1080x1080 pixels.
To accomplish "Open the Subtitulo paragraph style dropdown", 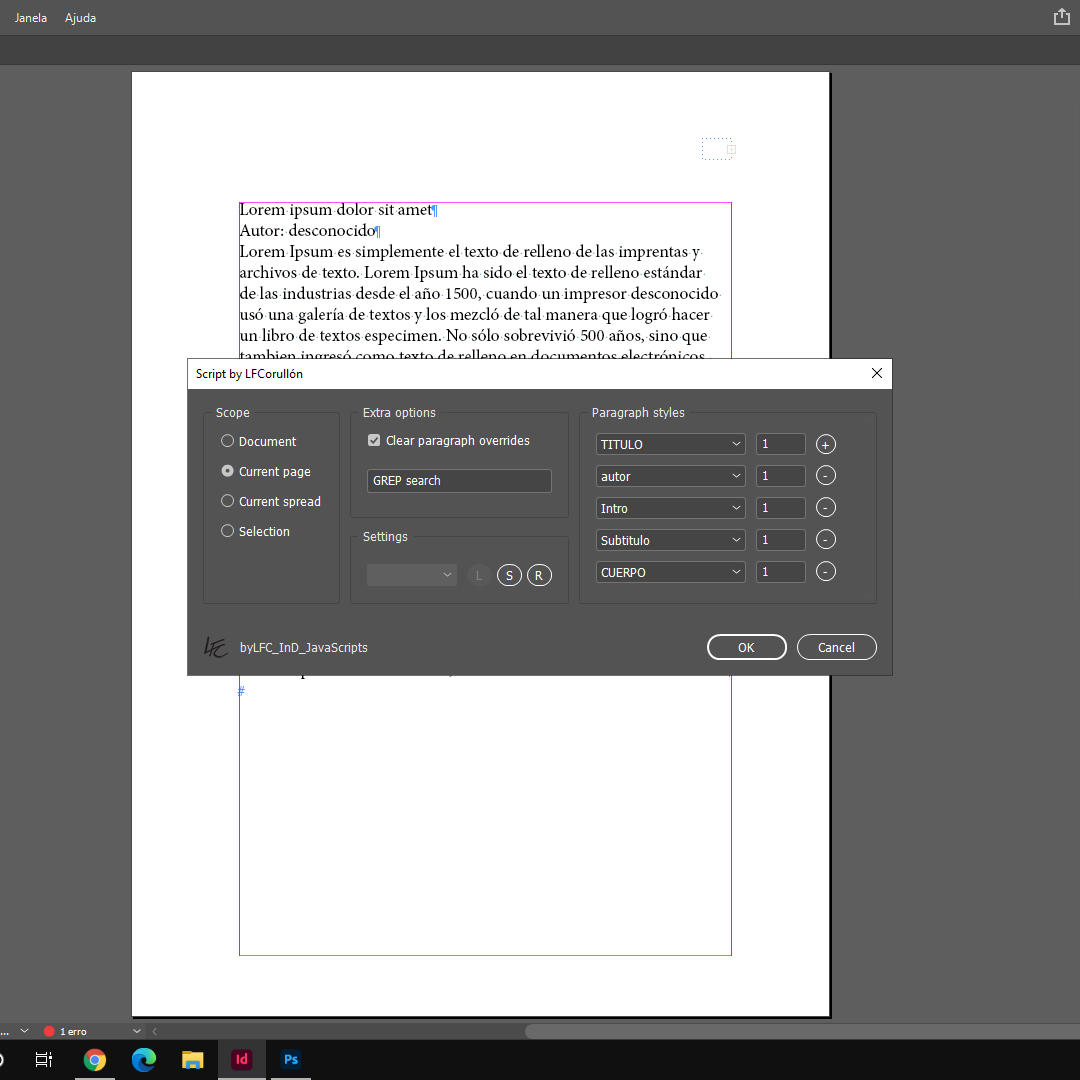I will (x=671, y=540).
